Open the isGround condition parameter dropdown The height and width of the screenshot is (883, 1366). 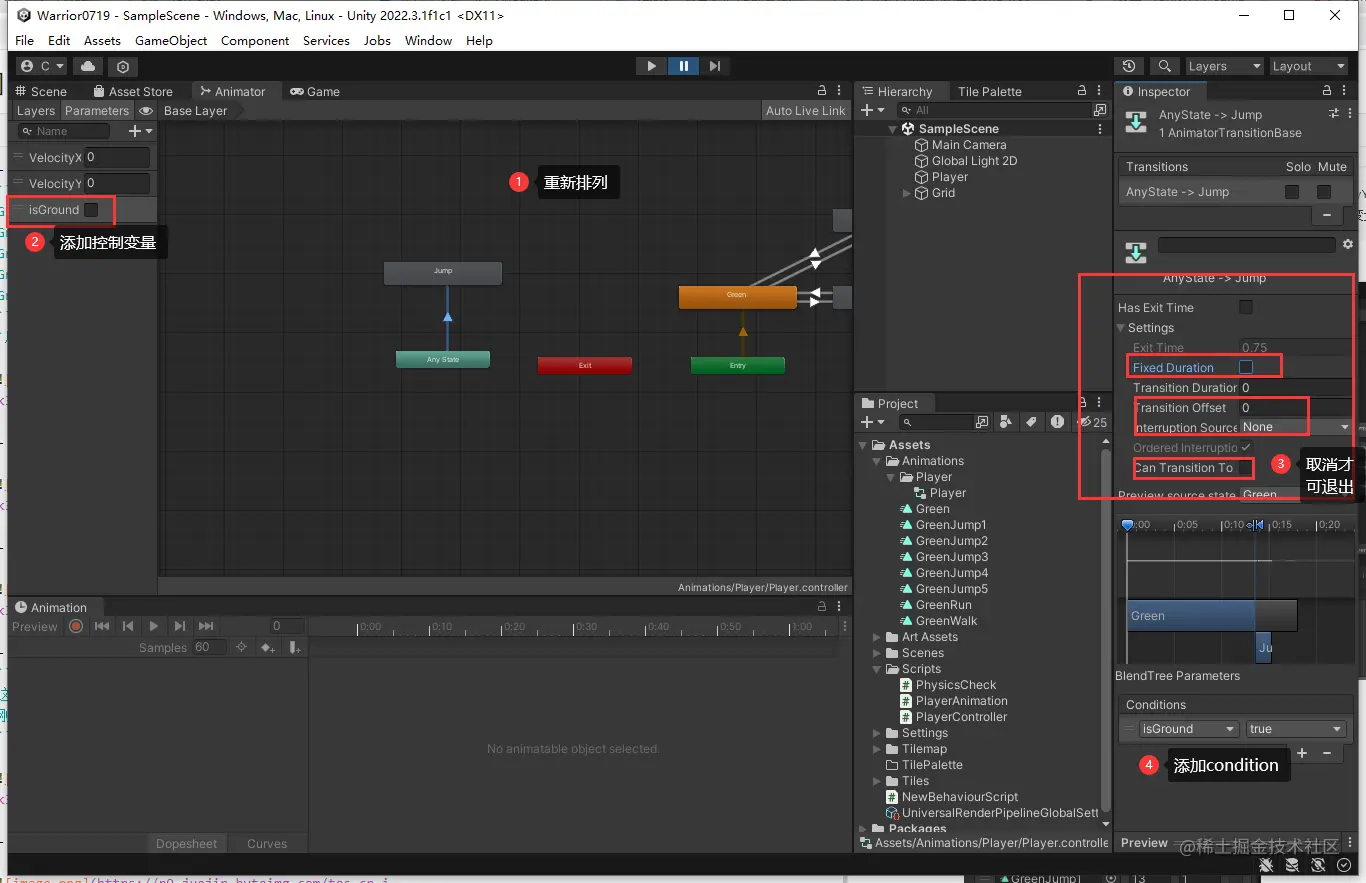(1189, 729)
